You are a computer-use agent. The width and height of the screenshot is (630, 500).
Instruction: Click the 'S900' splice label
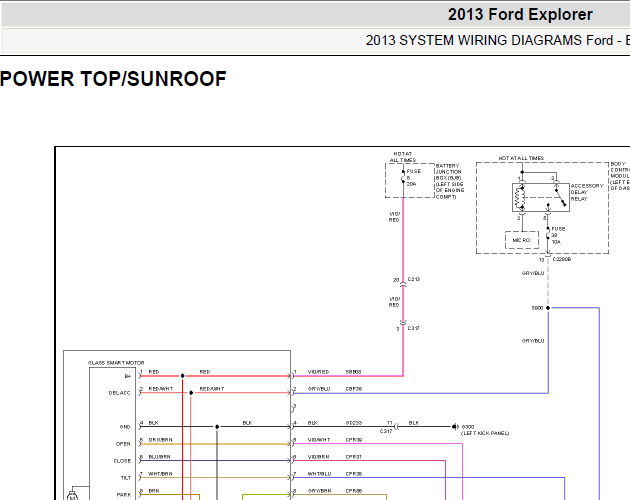537,308
